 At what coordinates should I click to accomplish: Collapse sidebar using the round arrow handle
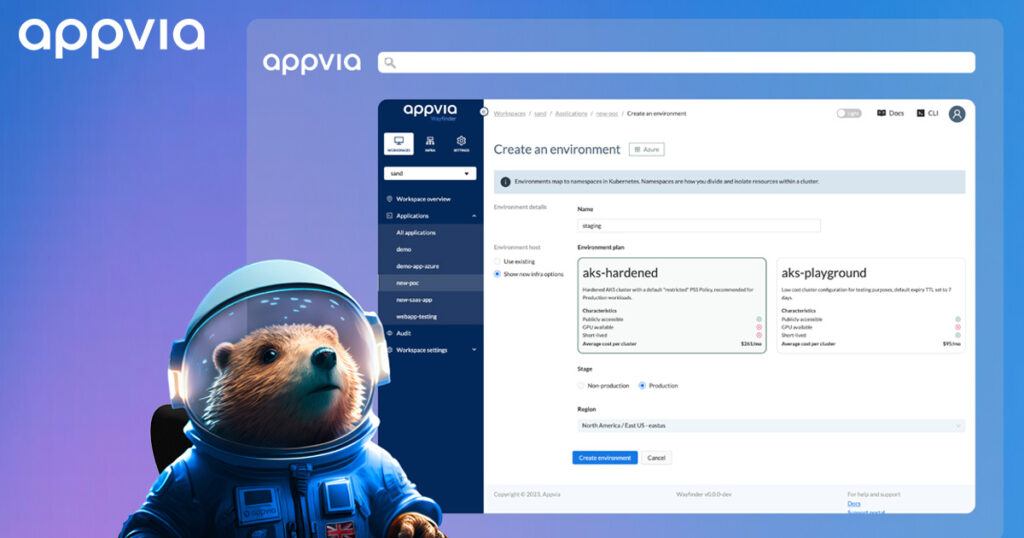pyautogui.click(x=484, y=111)
